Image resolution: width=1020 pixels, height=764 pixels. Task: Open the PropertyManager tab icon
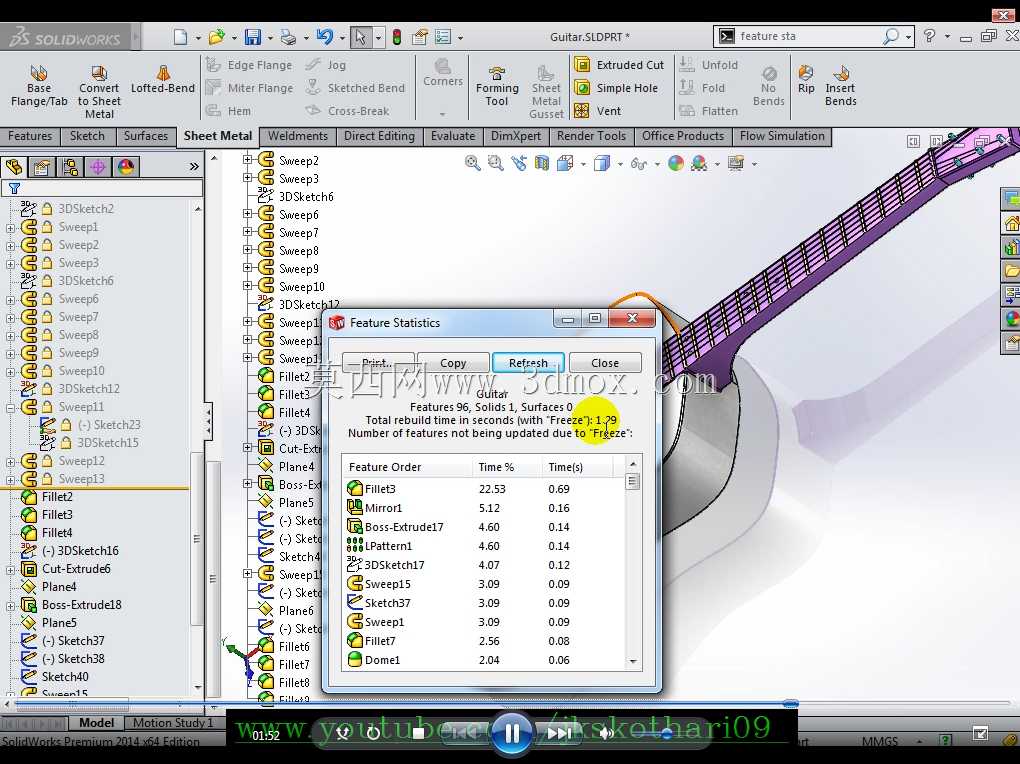(42, 167)
